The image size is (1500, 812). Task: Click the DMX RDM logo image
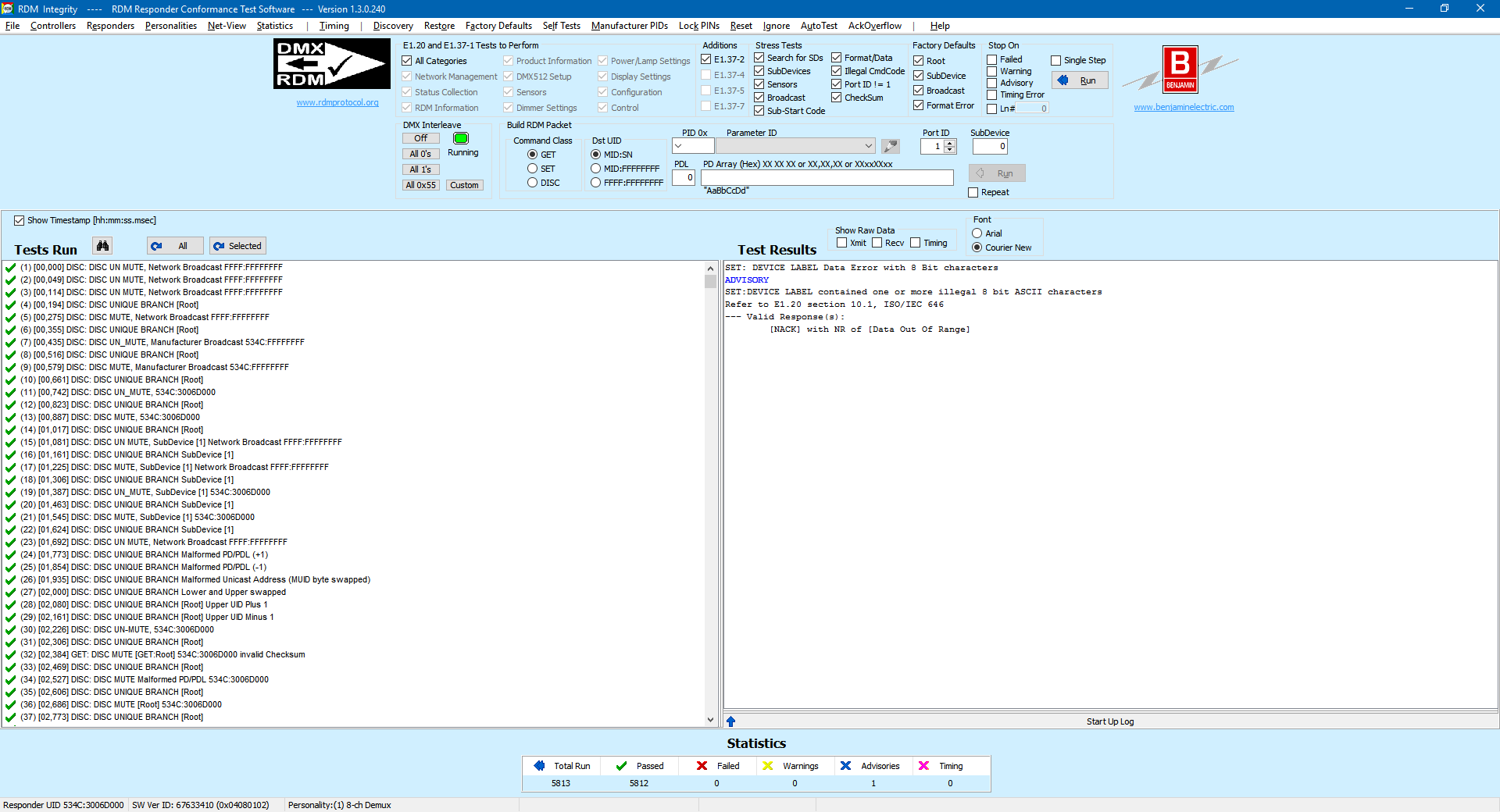332,64
